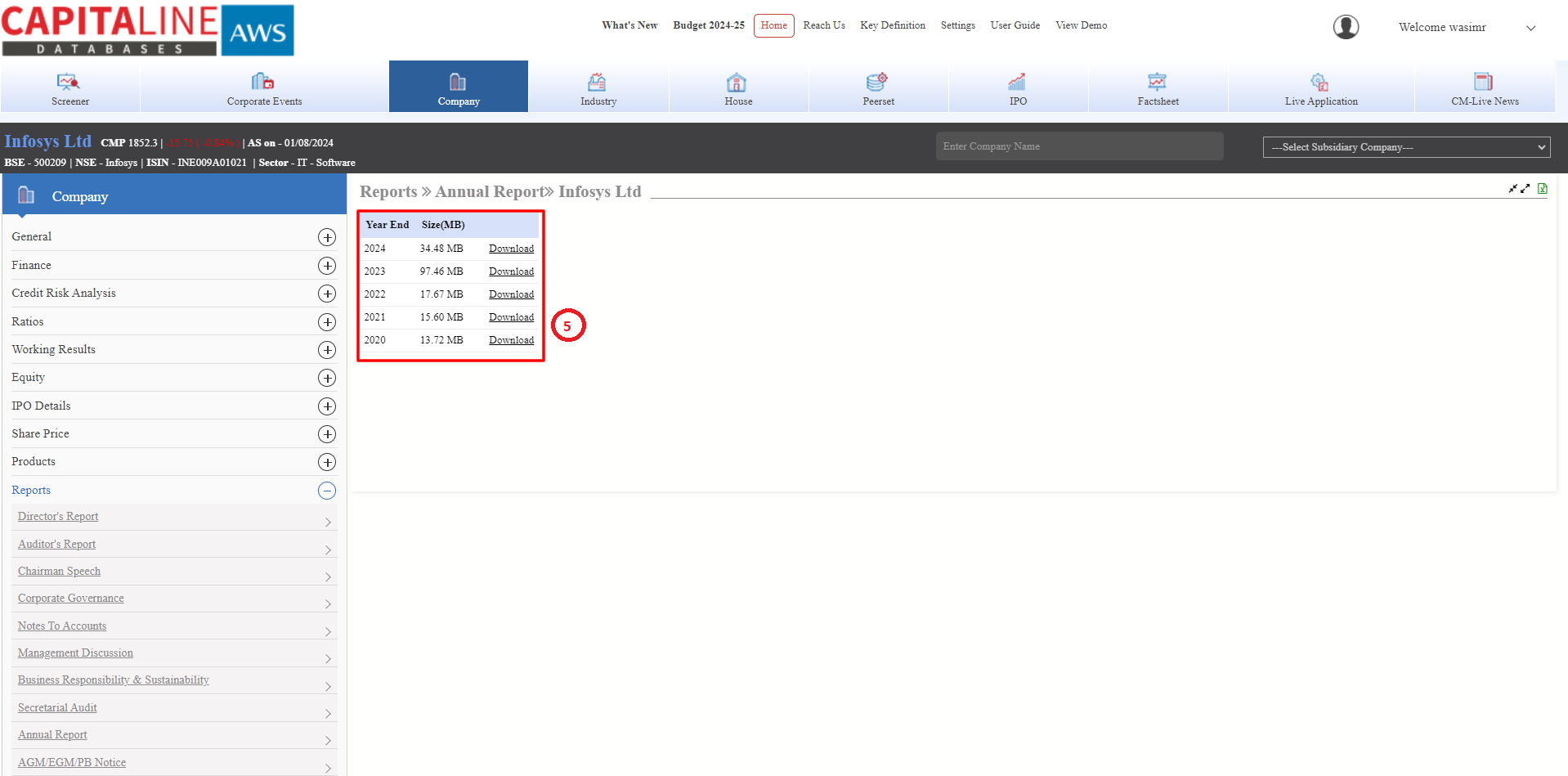The width and height of the screenshot is (1568, 776).
Task: Open Management Discussion link
Action: [75, 653]
